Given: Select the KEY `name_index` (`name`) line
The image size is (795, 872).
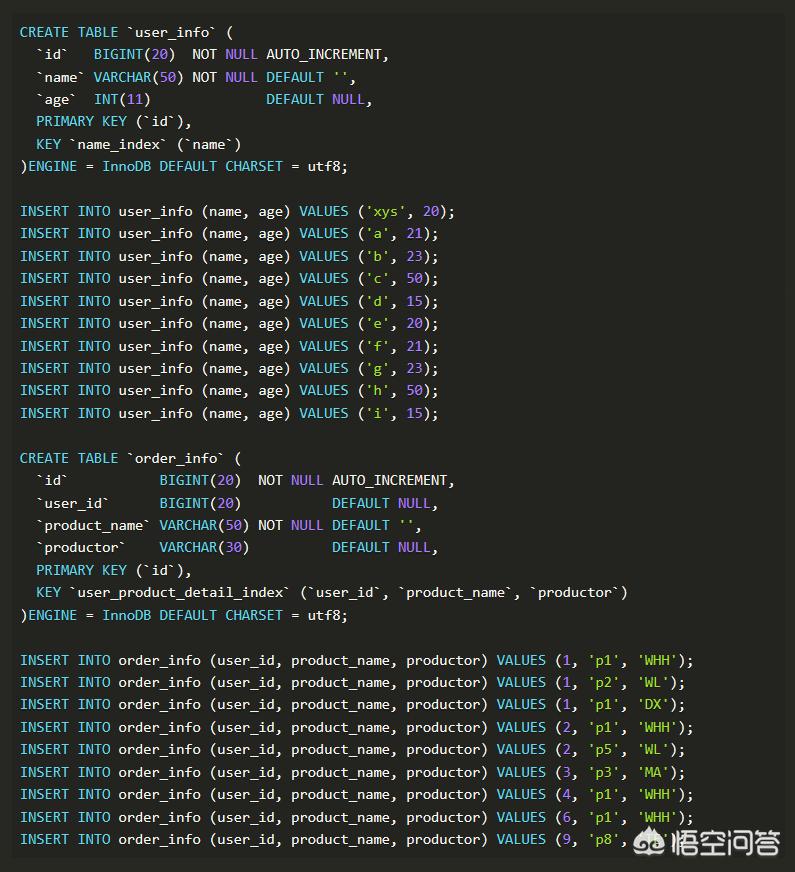Looking at the screenshot, I should click(x=138, y=145).
